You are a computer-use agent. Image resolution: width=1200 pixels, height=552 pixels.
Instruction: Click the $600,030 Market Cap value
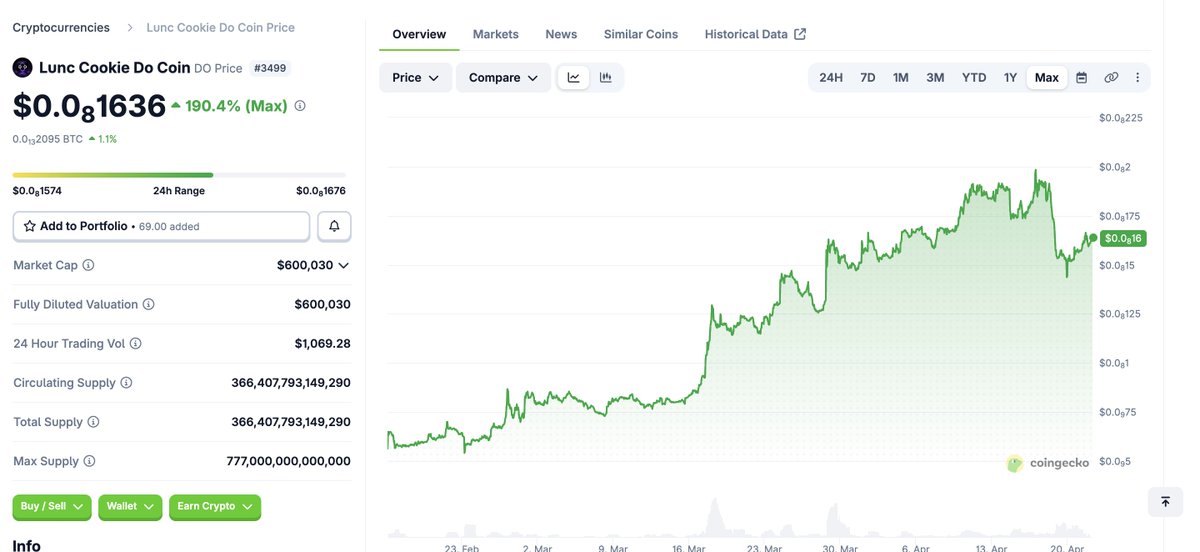tap(305, 265)
